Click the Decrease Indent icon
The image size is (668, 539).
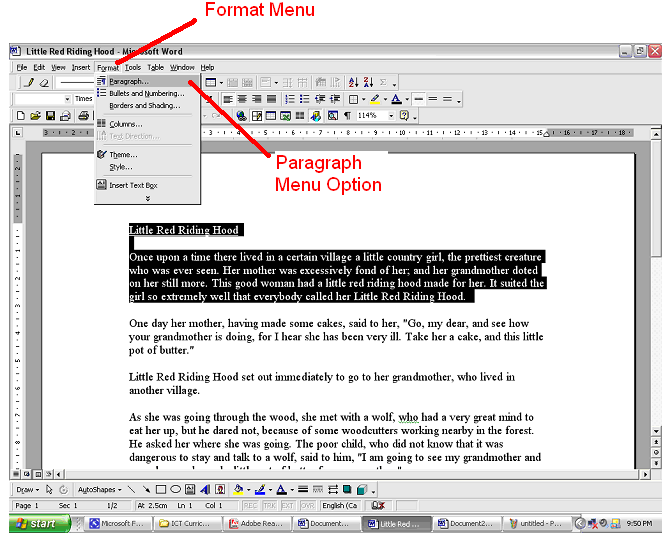pyautogui.click(x=320, y=99)
